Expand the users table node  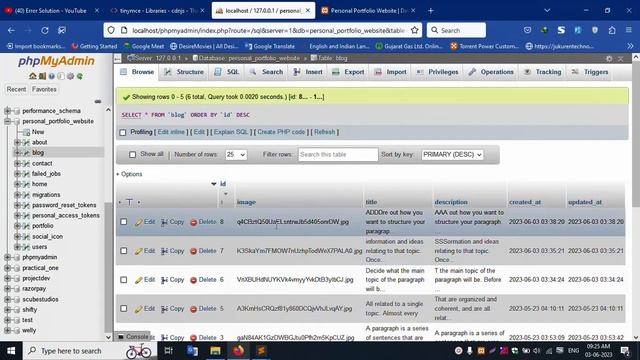(17, 247)
